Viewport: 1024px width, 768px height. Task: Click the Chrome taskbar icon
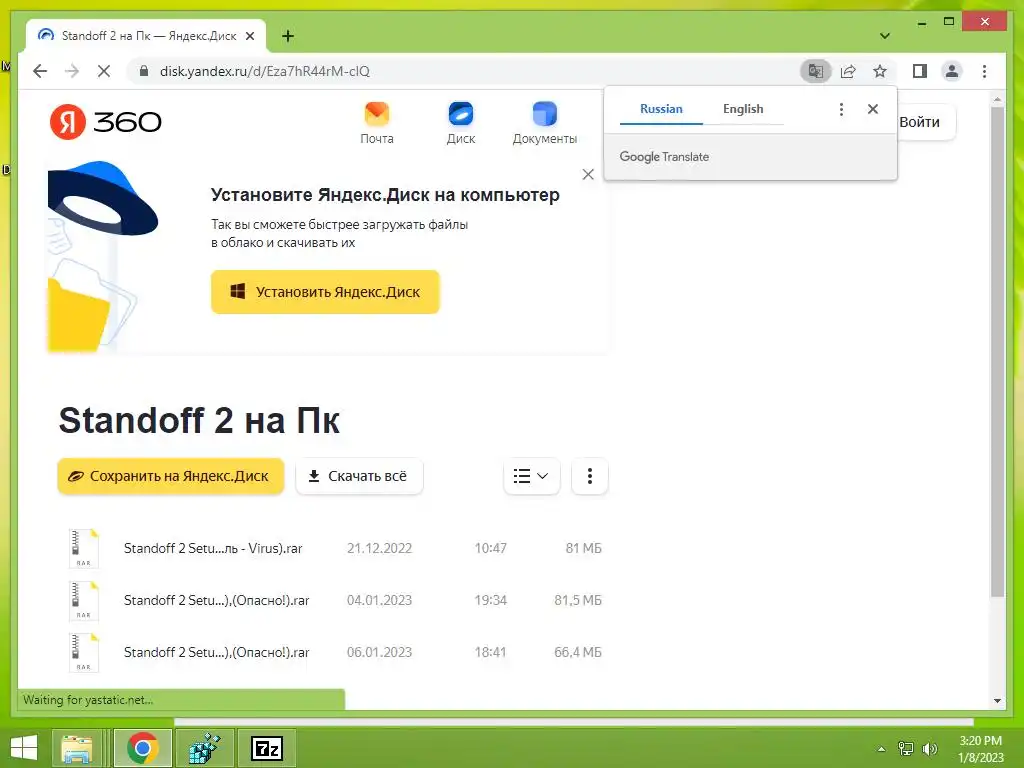click(142, 748)
